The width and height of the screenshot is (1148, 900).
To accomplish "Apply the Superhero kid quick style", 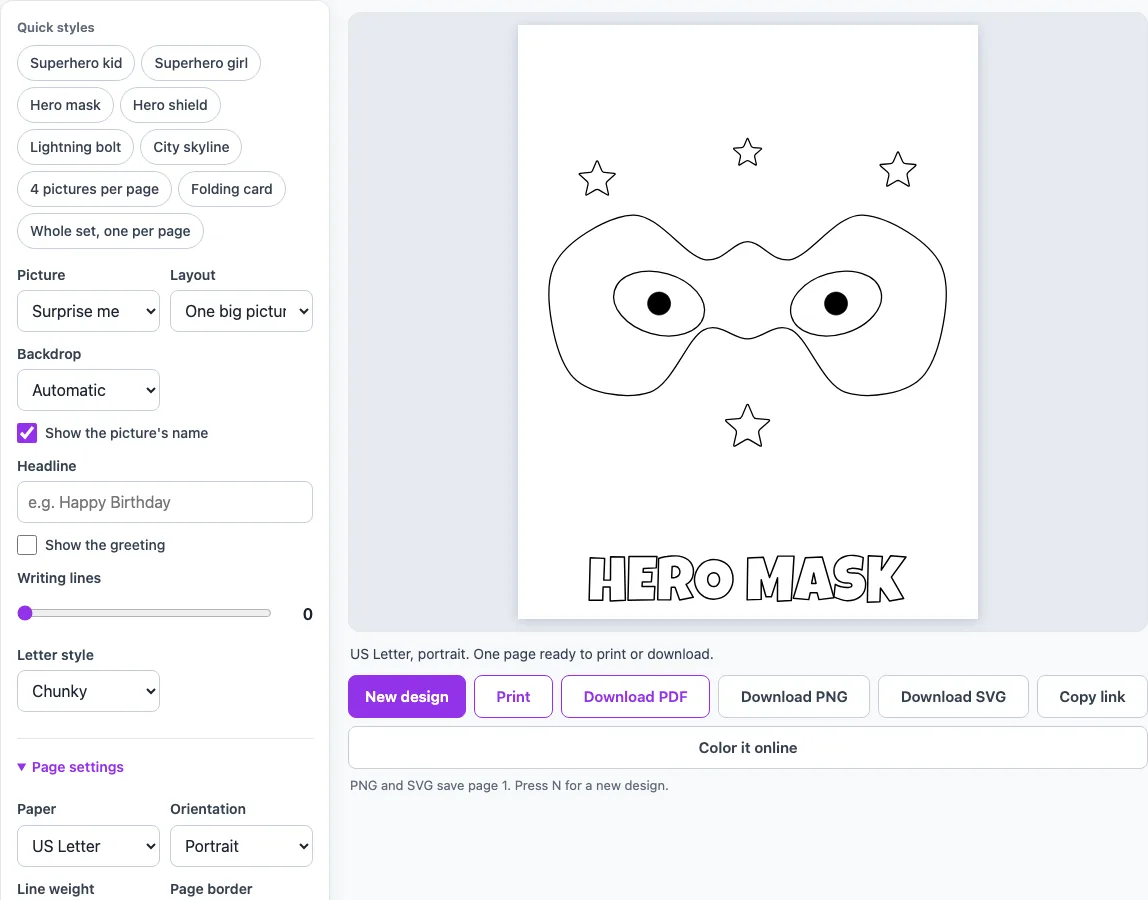I will point(75,63).
